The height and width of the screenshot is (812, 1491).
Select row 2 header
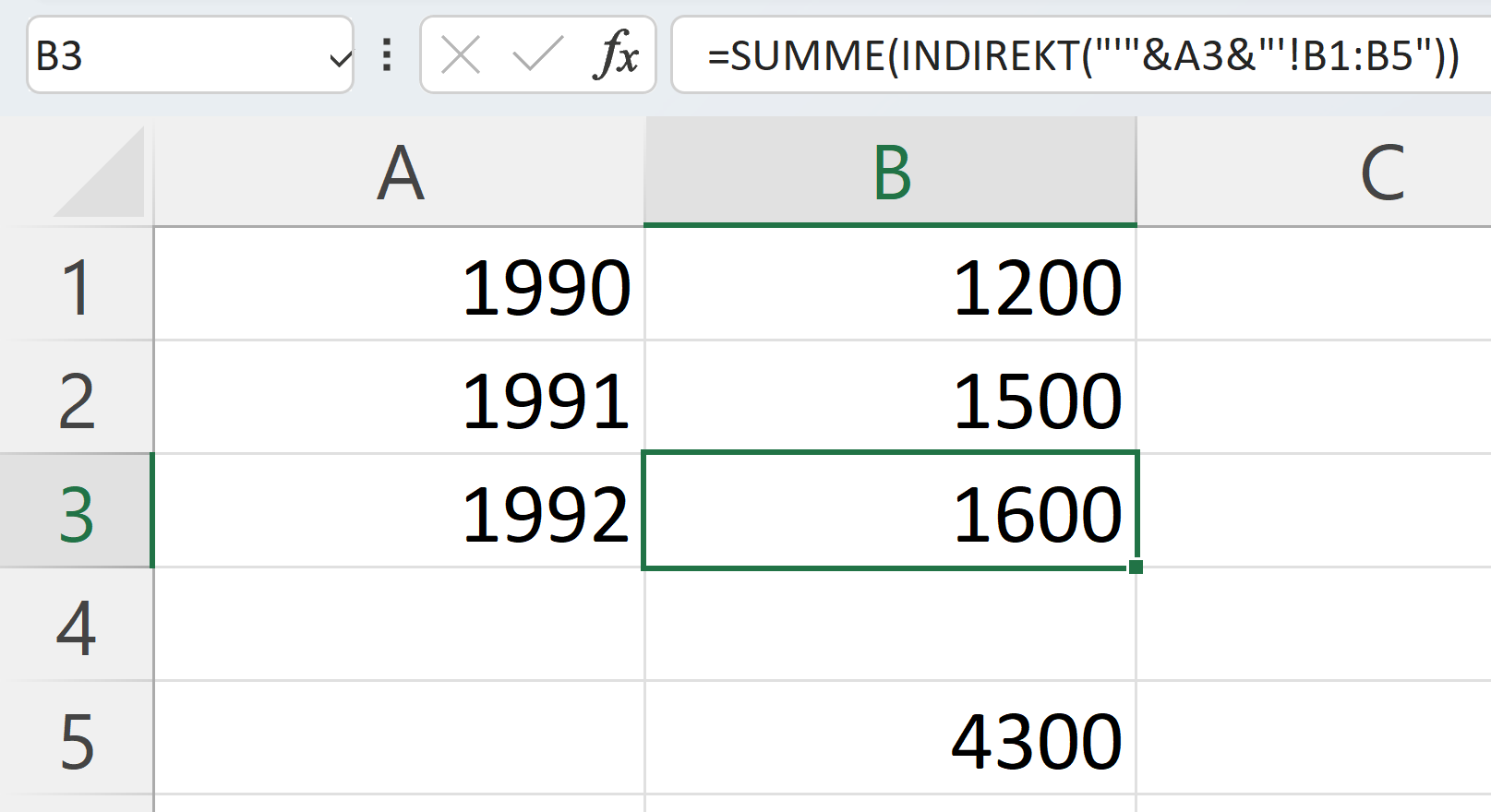[76, 398]
